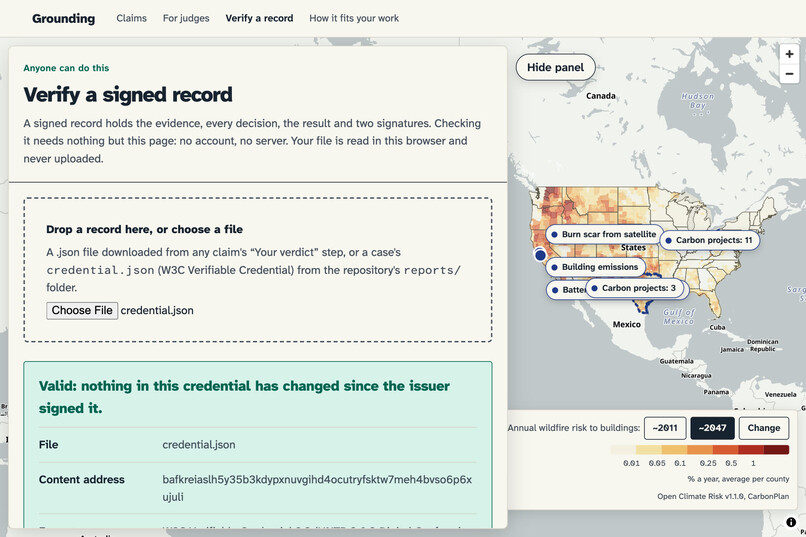Click credential.json value in the File row
806x537 pixels.
(x=199, y=445)
